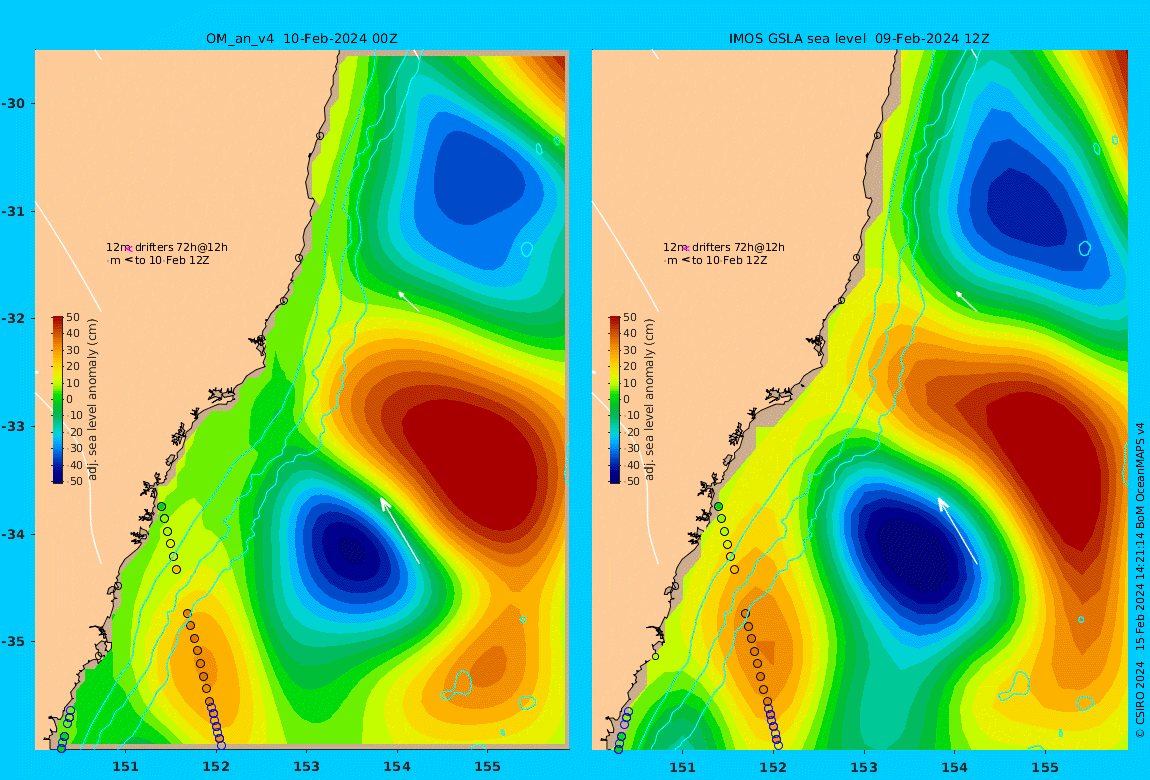The image size is (1150, 780).
Task: Click the latitude label -34
Action: pos(12,534)
